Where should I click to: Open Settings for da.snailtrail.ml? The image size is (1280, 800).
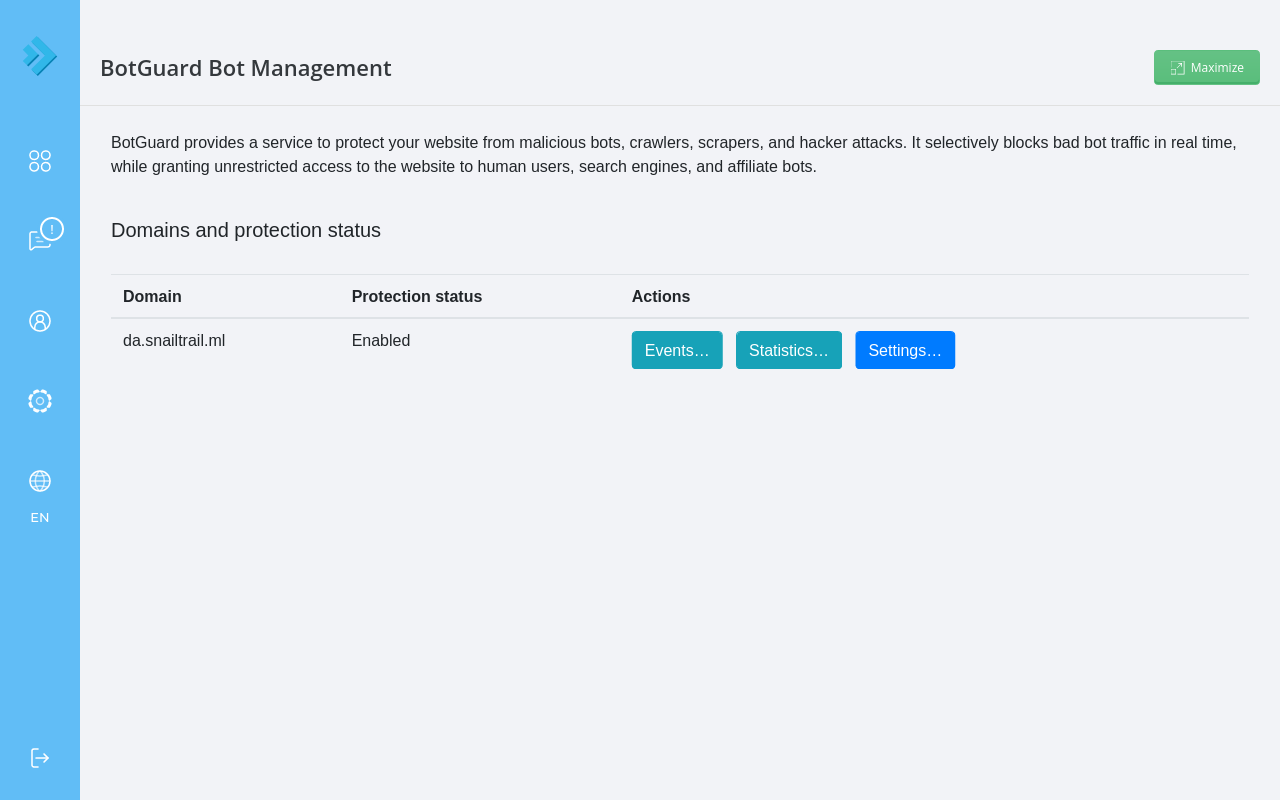(x=905, y=350)
